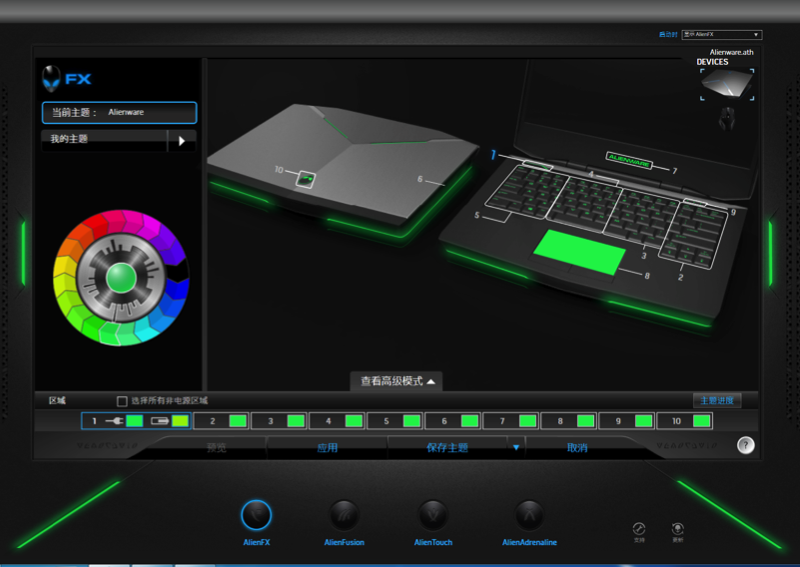Image resolution: width=800 pixels, height=567 pixels.
Task: Click the ALIENWARE logo on laptop model
Action: (629, 161)
